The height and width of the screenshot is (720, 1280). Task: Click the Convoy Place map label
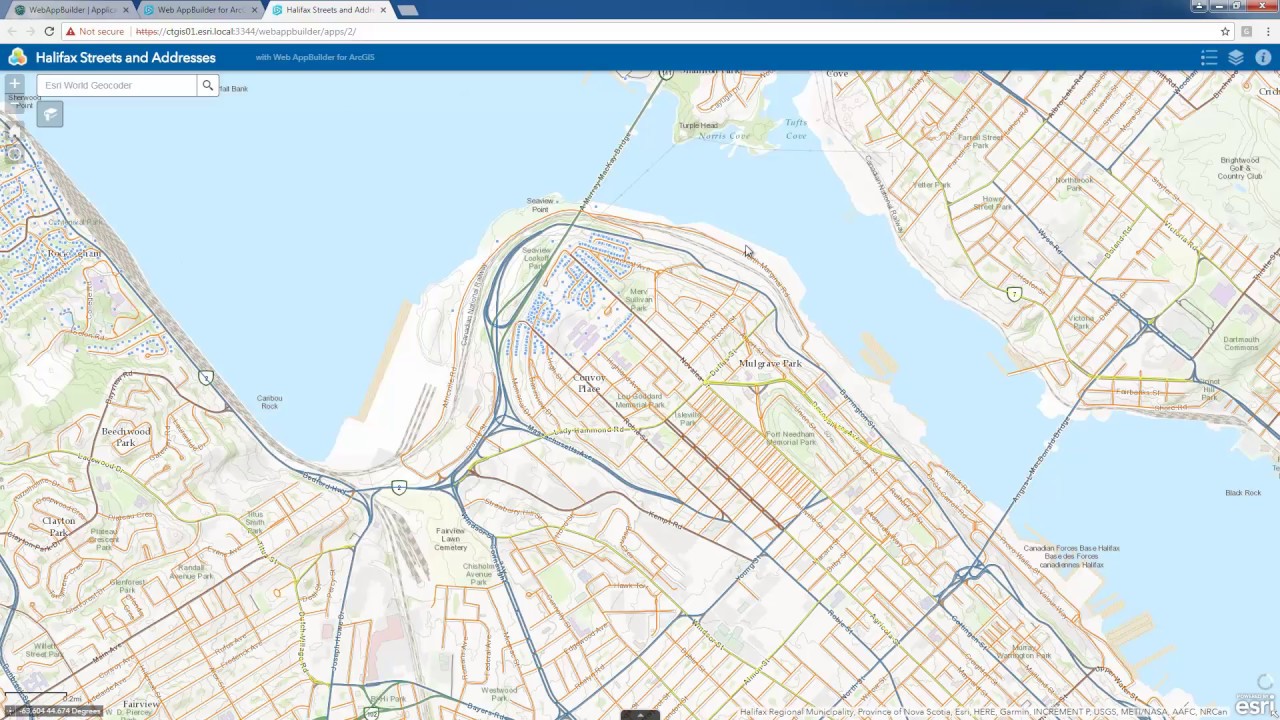coord(590,383)
